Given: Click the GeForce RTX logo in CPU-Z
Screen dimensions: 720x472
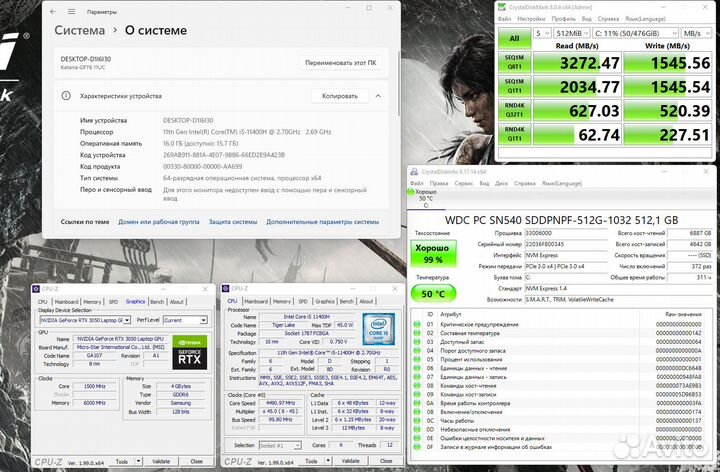Looking at the screenshot, I should click(x=190, y=352).
